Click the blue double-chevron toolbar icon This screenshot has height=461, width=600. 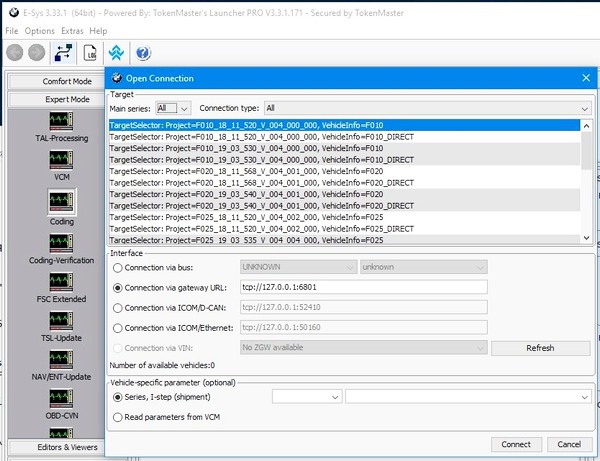pos(118,53)
